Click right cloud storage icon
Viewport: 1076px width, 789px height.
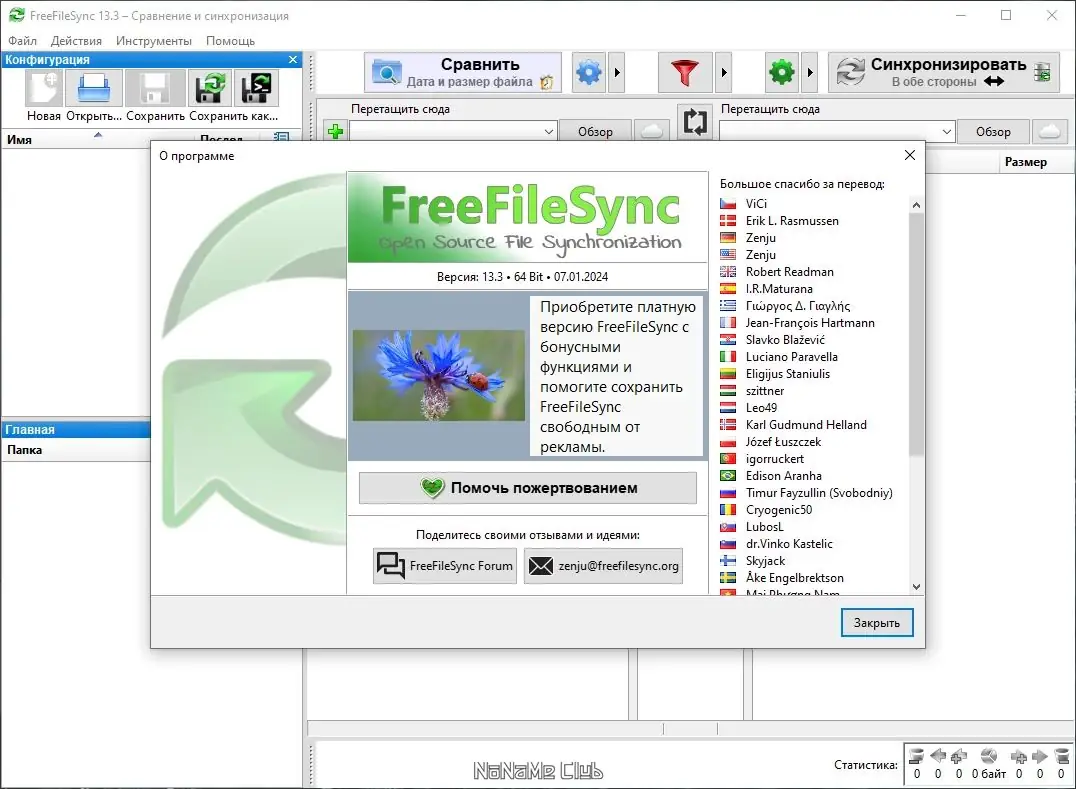1050,131
